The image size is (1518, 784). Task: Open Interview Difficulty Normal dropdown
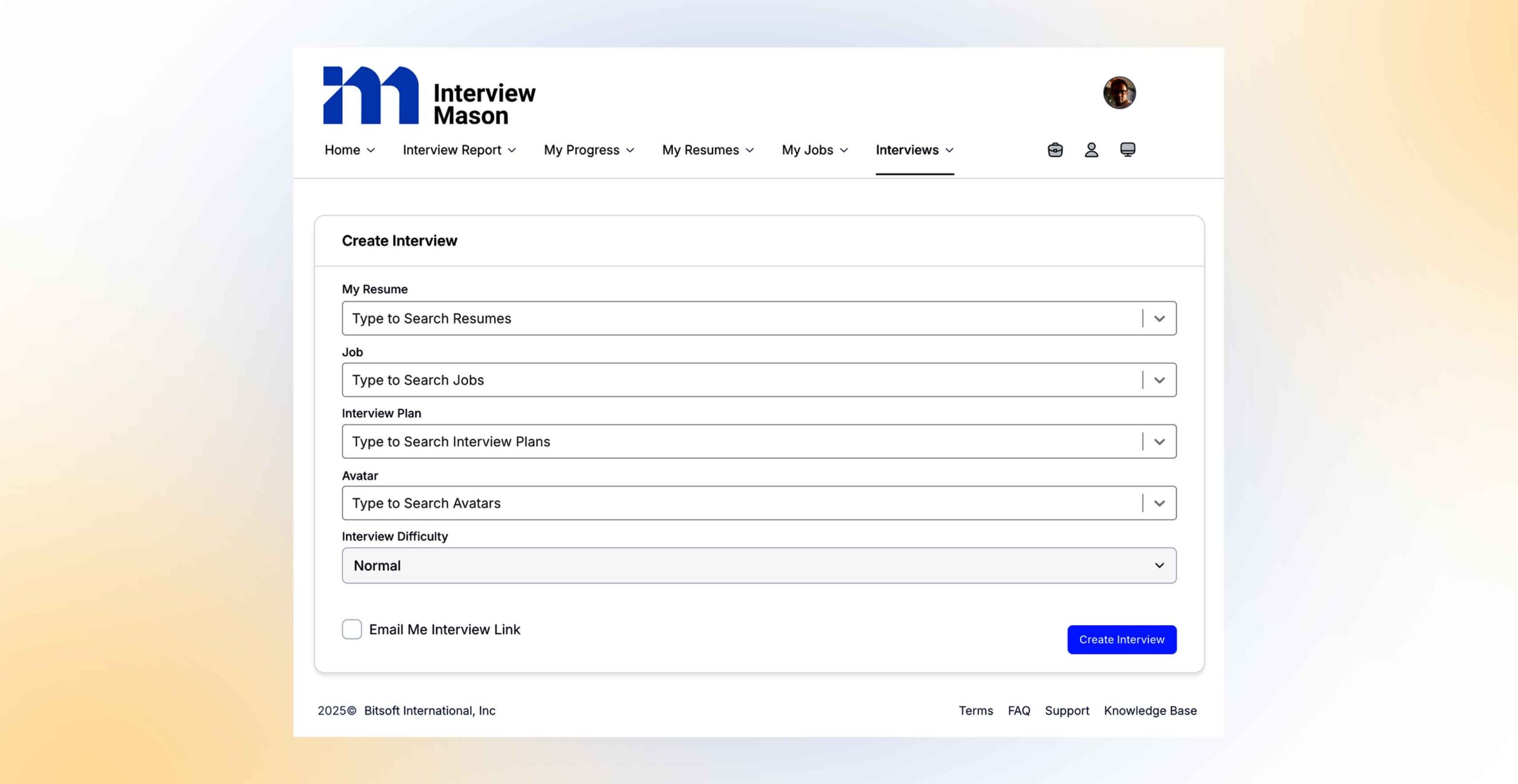coord(758,565)
